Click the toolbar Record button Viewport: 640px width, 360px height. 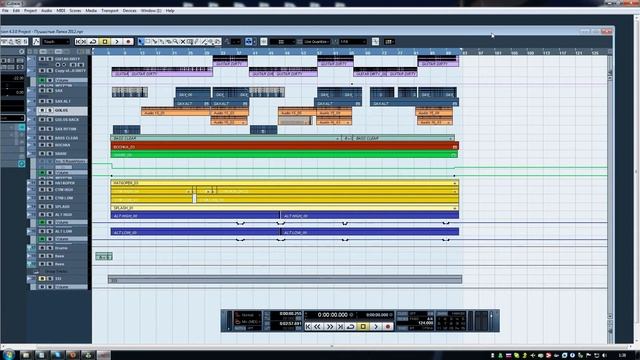point(128,42)
